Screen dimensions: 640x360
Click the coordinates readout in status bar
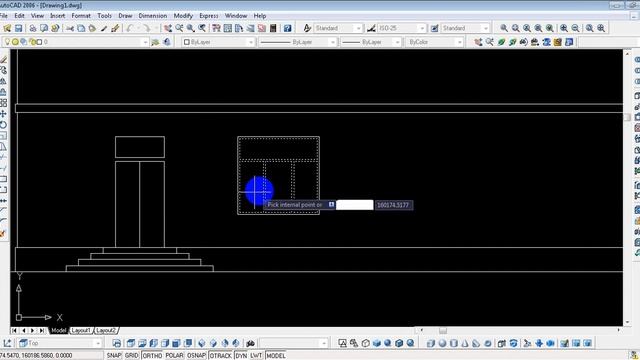[37, 356]
